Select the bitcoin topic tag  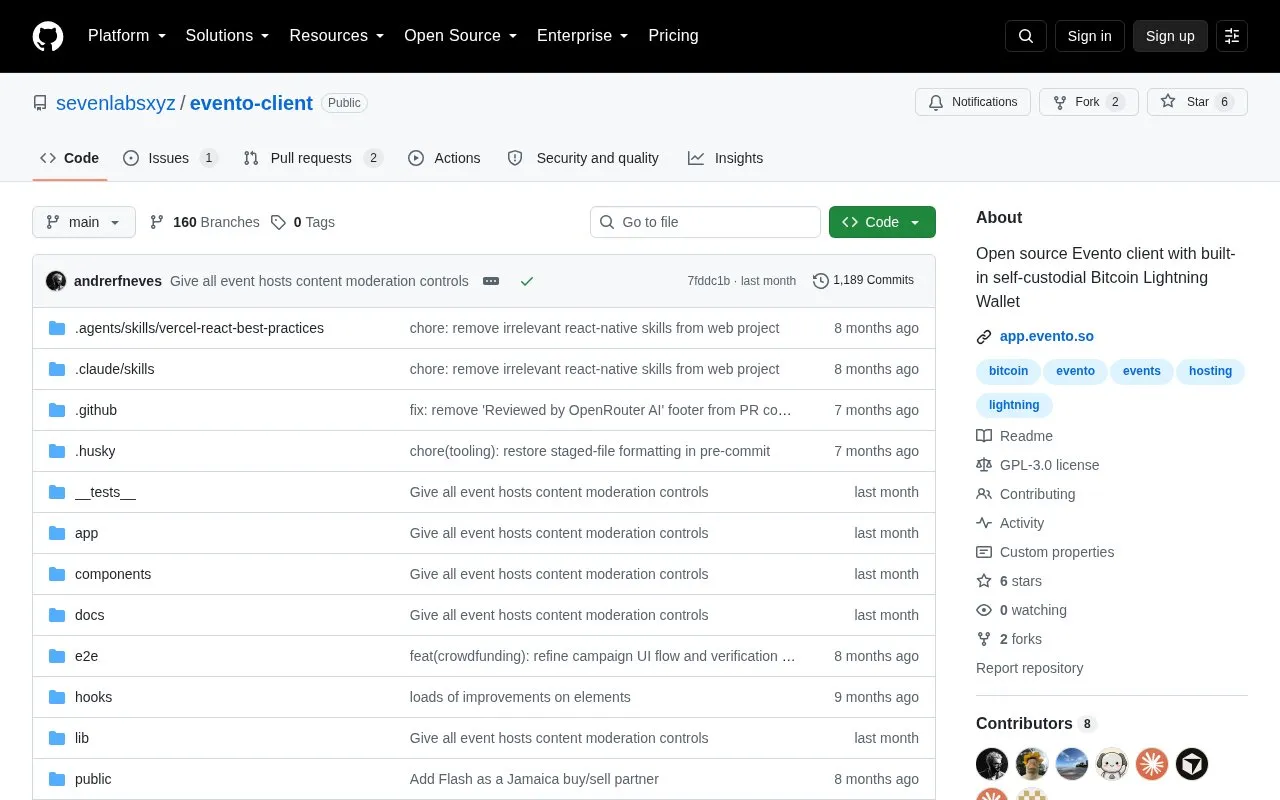1008,371
